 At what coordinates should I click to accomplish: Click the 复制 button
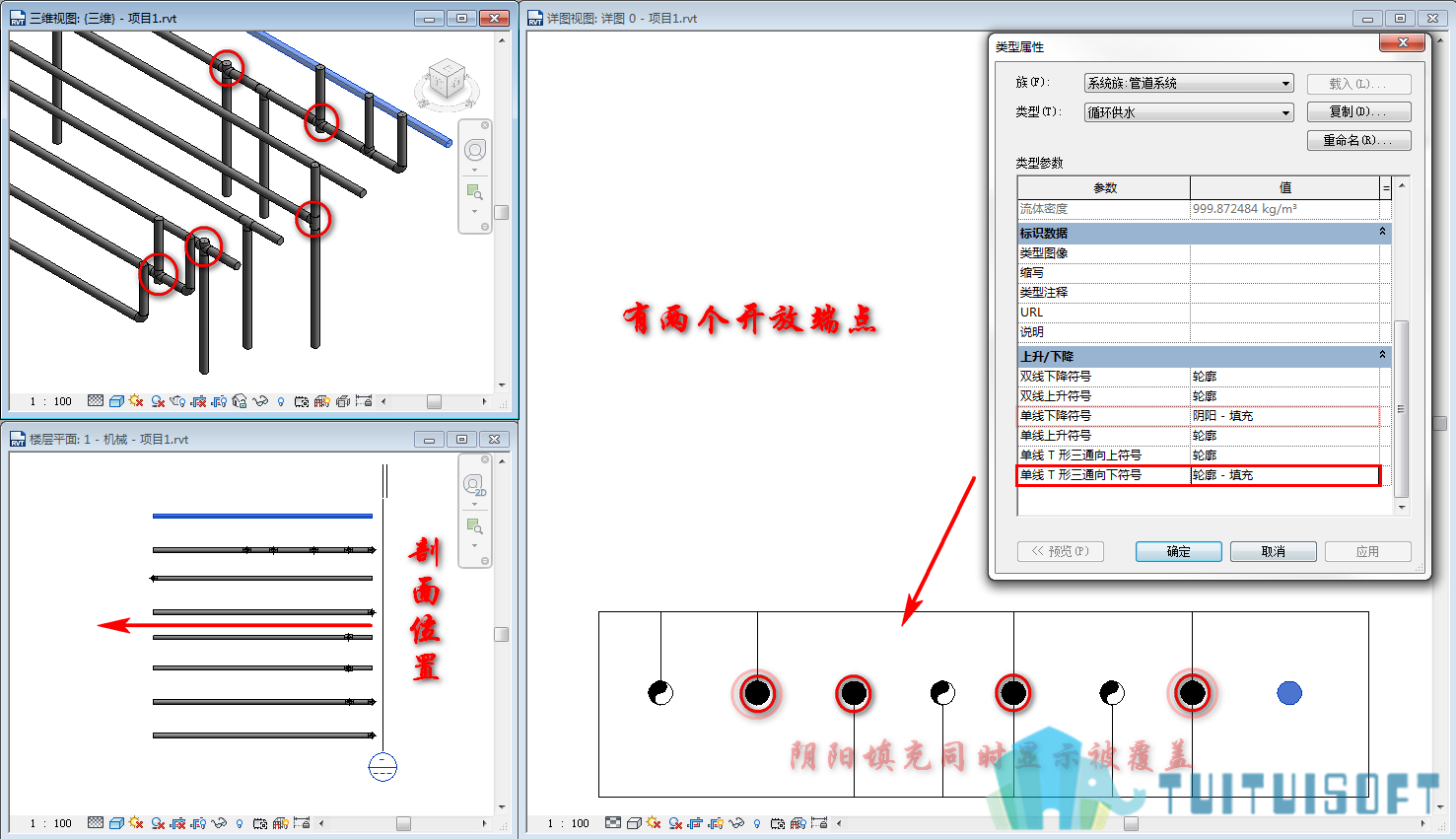[x=1358, y=111]
